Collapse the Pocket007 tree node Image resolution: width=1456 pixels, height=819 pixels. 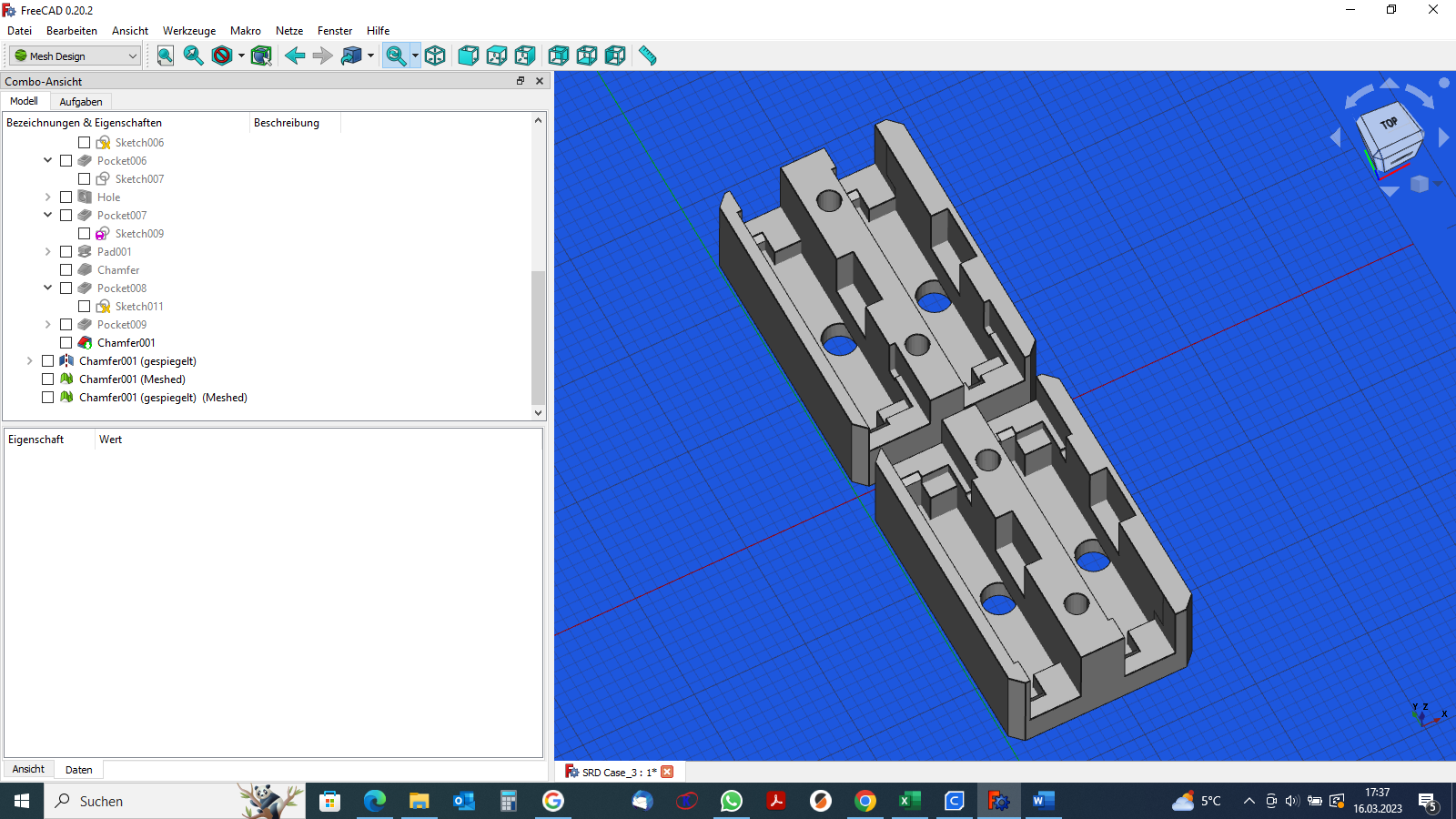click(48, 215)
